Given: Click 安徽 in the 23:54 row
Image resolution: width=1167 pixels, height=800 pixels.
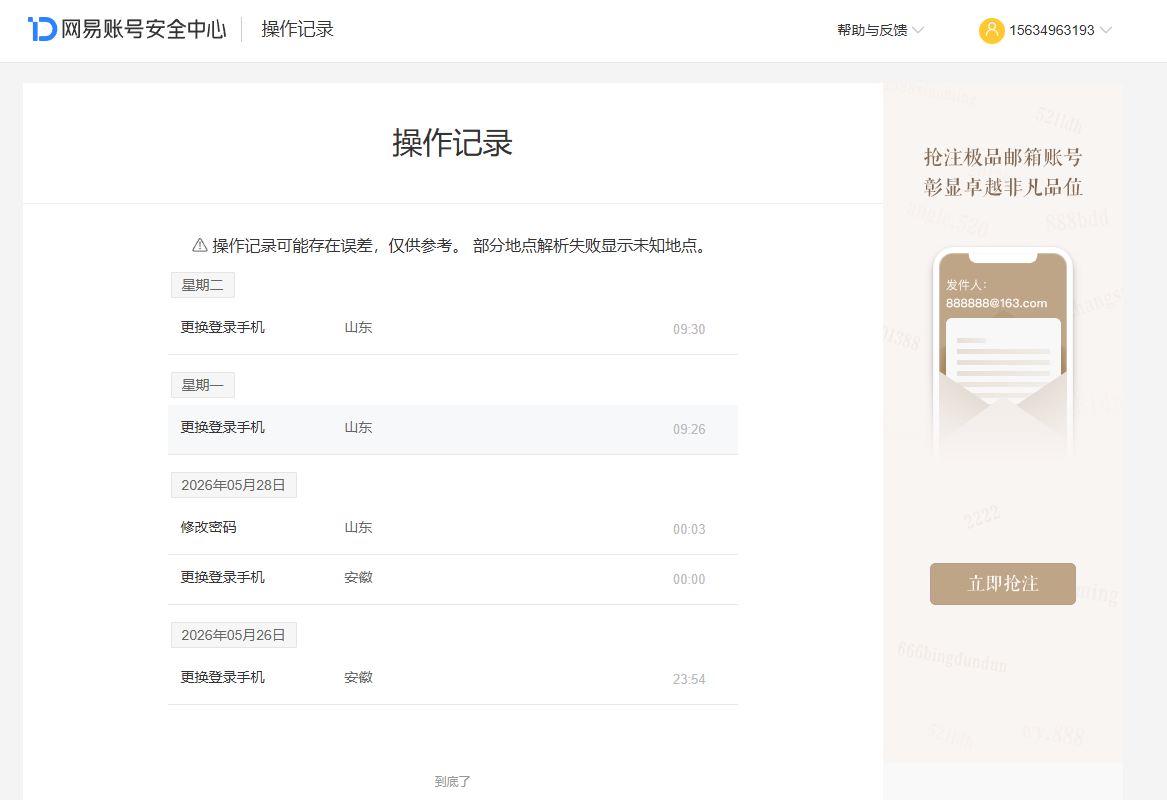Looking at the screenshot, I should 358,677.
